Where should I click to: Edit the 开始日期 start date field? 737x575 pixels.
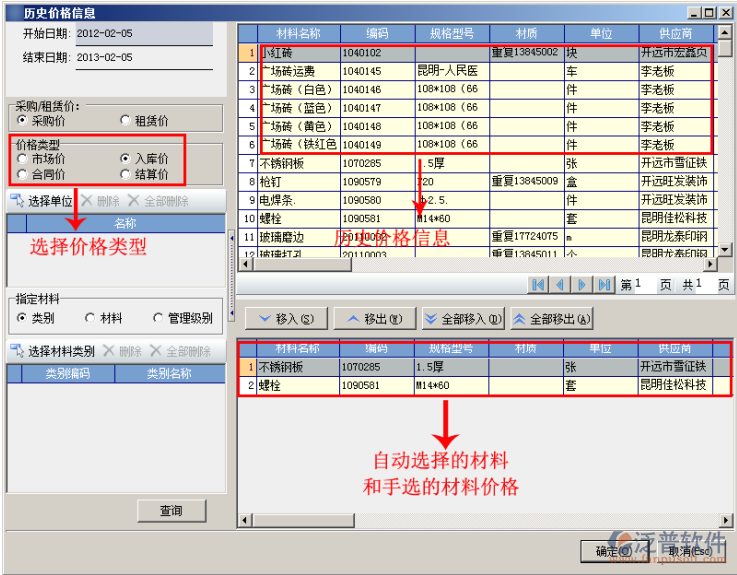point(144,33)
